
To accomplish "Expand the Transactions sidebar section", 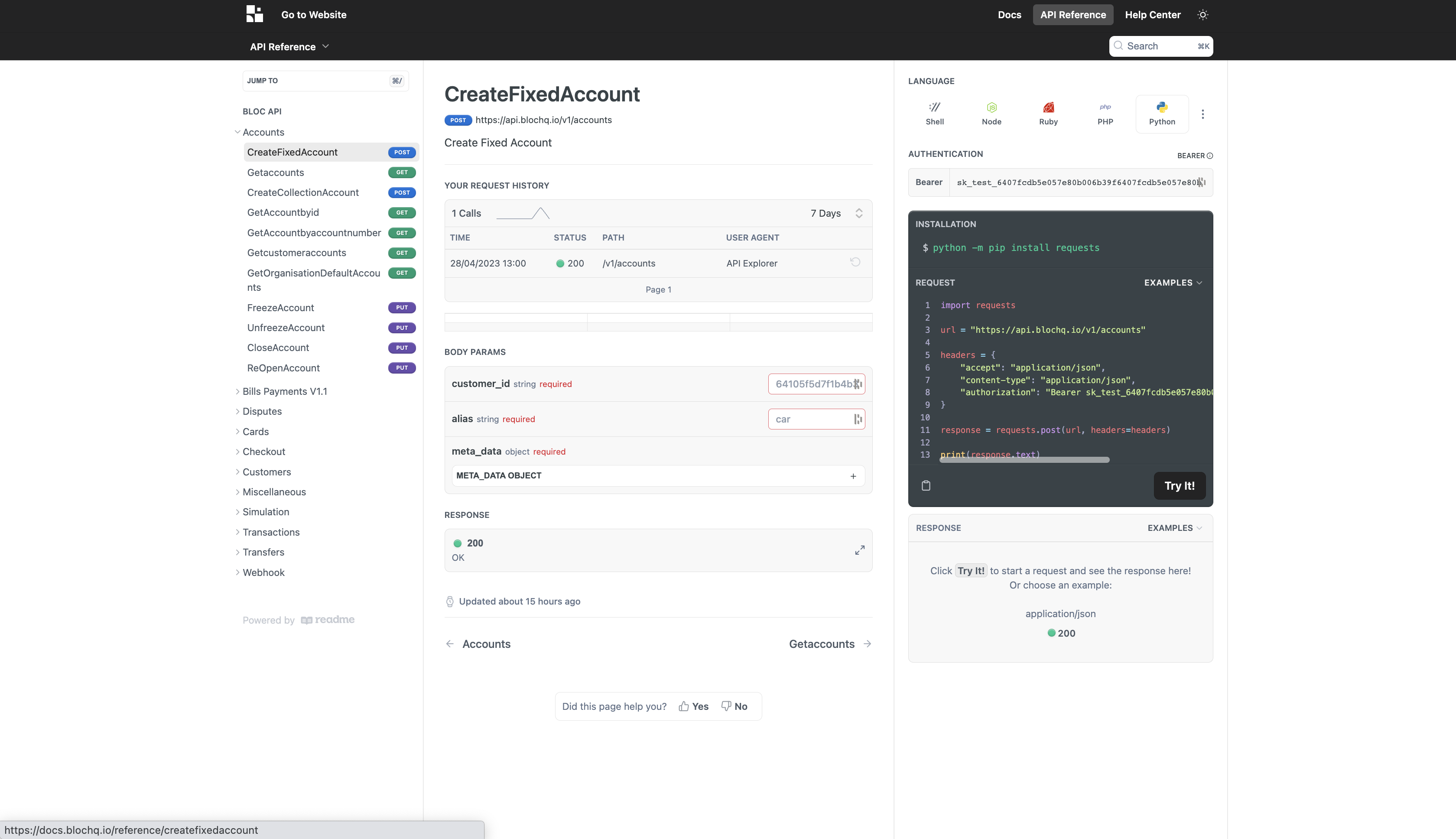I will 271,532.
